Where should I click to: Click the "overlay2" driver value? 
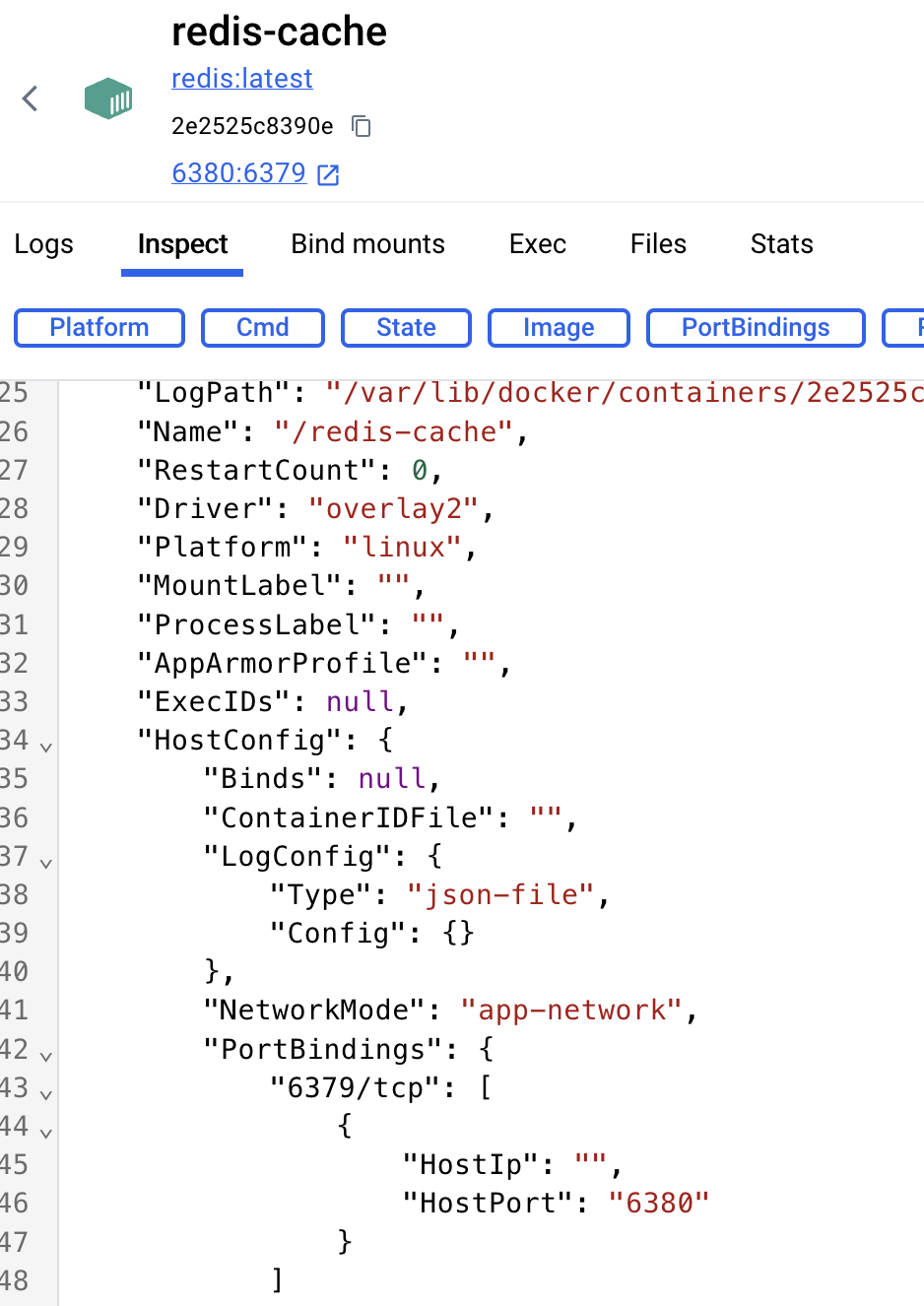(393, 508)
